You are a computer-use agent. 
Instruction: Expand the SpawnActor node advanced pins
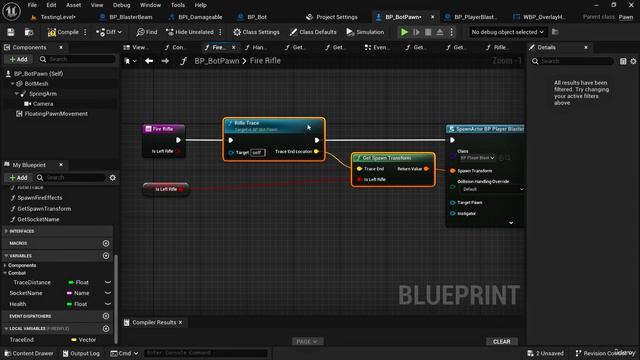[511, 223]
